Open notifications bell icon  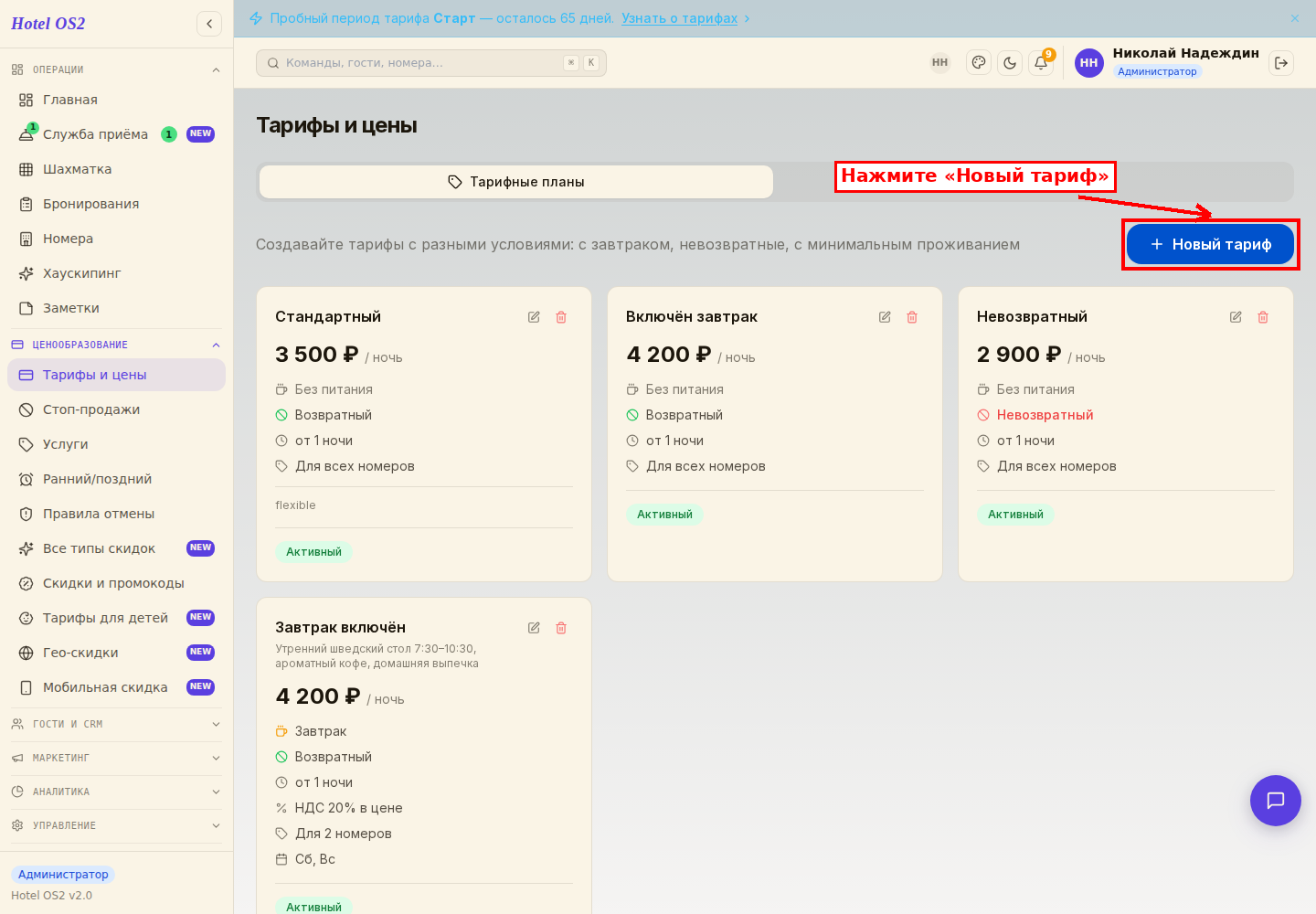pyautogui.click(x=1041, y=63)
